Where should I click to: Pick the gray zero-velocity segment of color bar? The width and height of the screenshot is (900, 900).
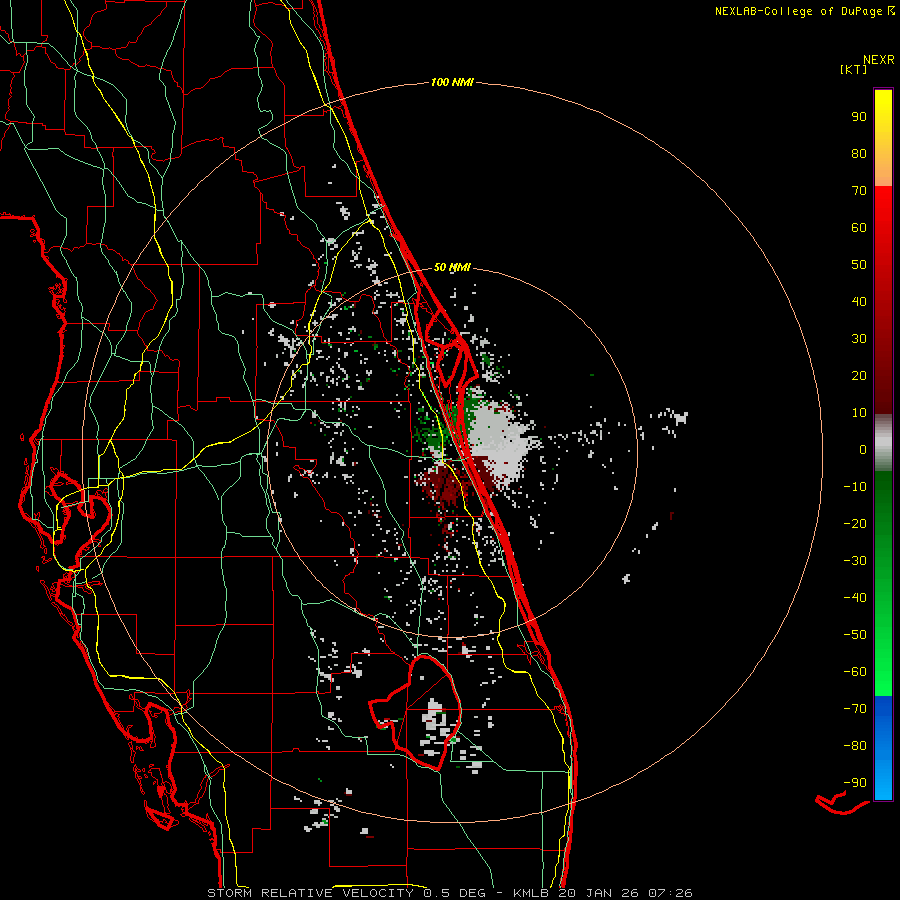[883, 443]
